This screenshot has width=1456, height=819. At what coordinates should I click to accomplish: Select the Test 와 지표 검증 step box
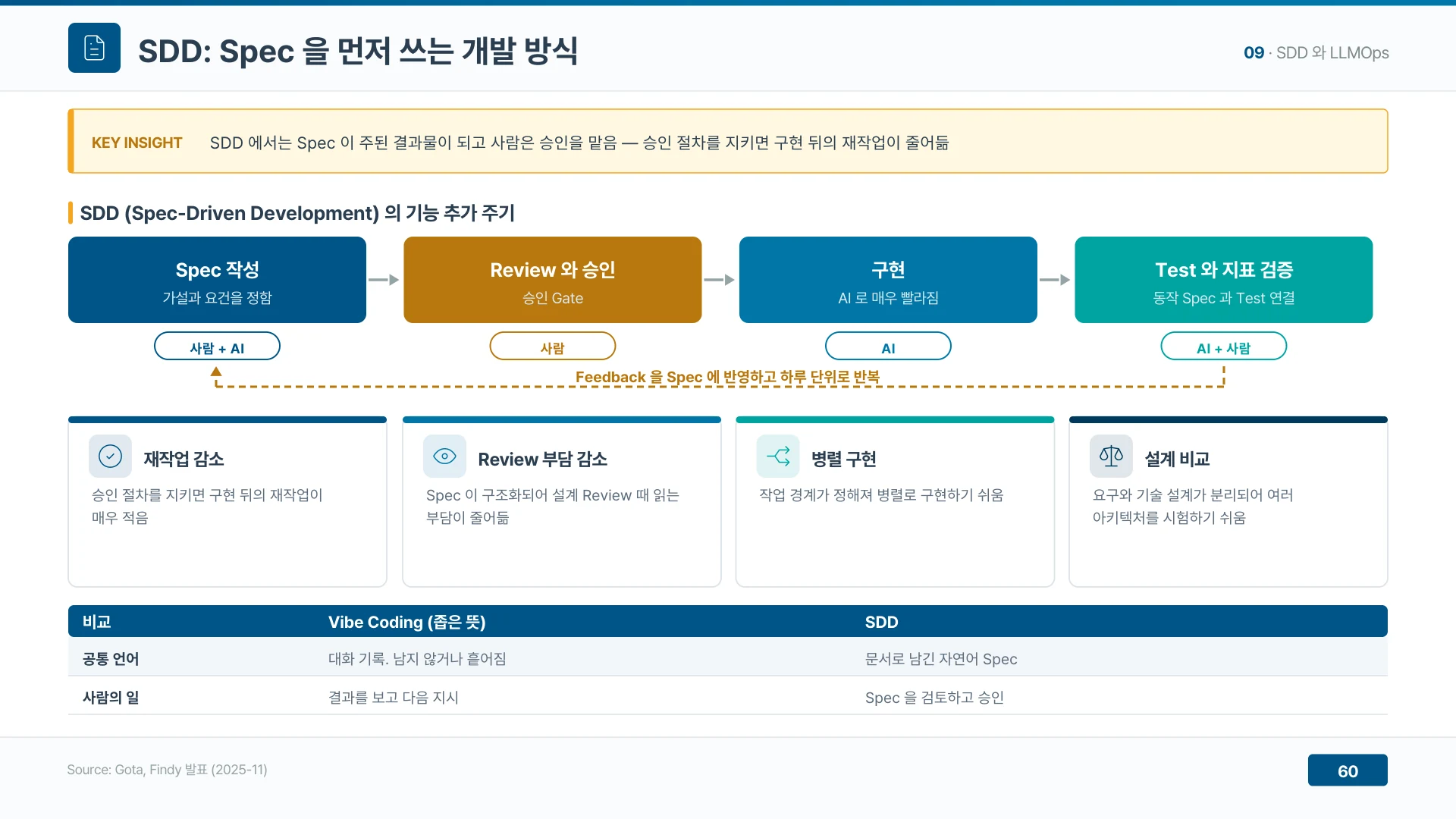[x=1224, y=280]
